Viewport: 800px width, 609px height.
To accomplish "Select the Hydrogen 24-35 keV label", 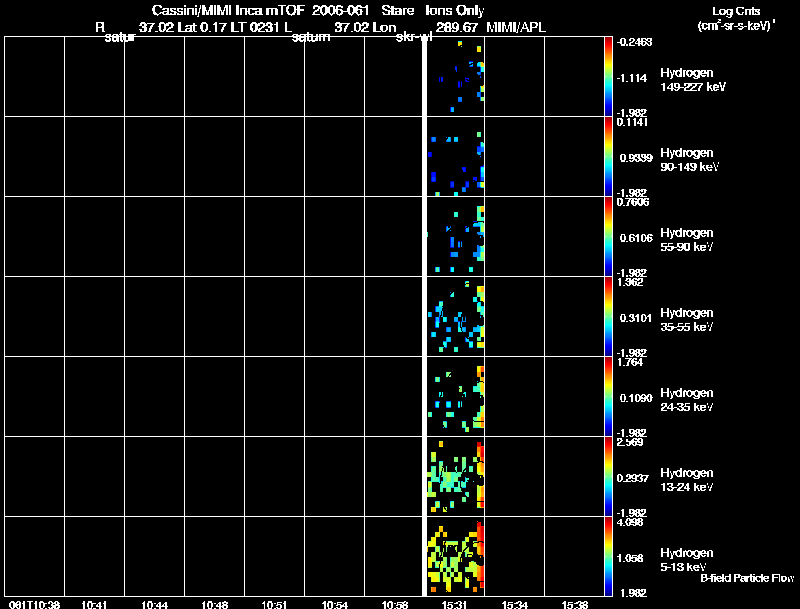I will pos(687,400).
